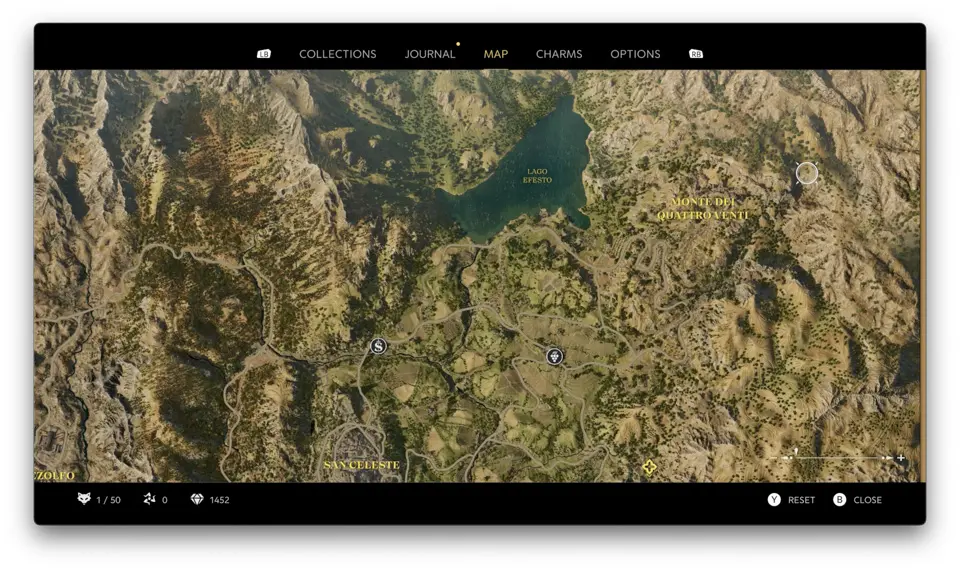The height and width of the screenshot is (570, 960).
Task: Select the MAP tab
Action: coord(496,54)
